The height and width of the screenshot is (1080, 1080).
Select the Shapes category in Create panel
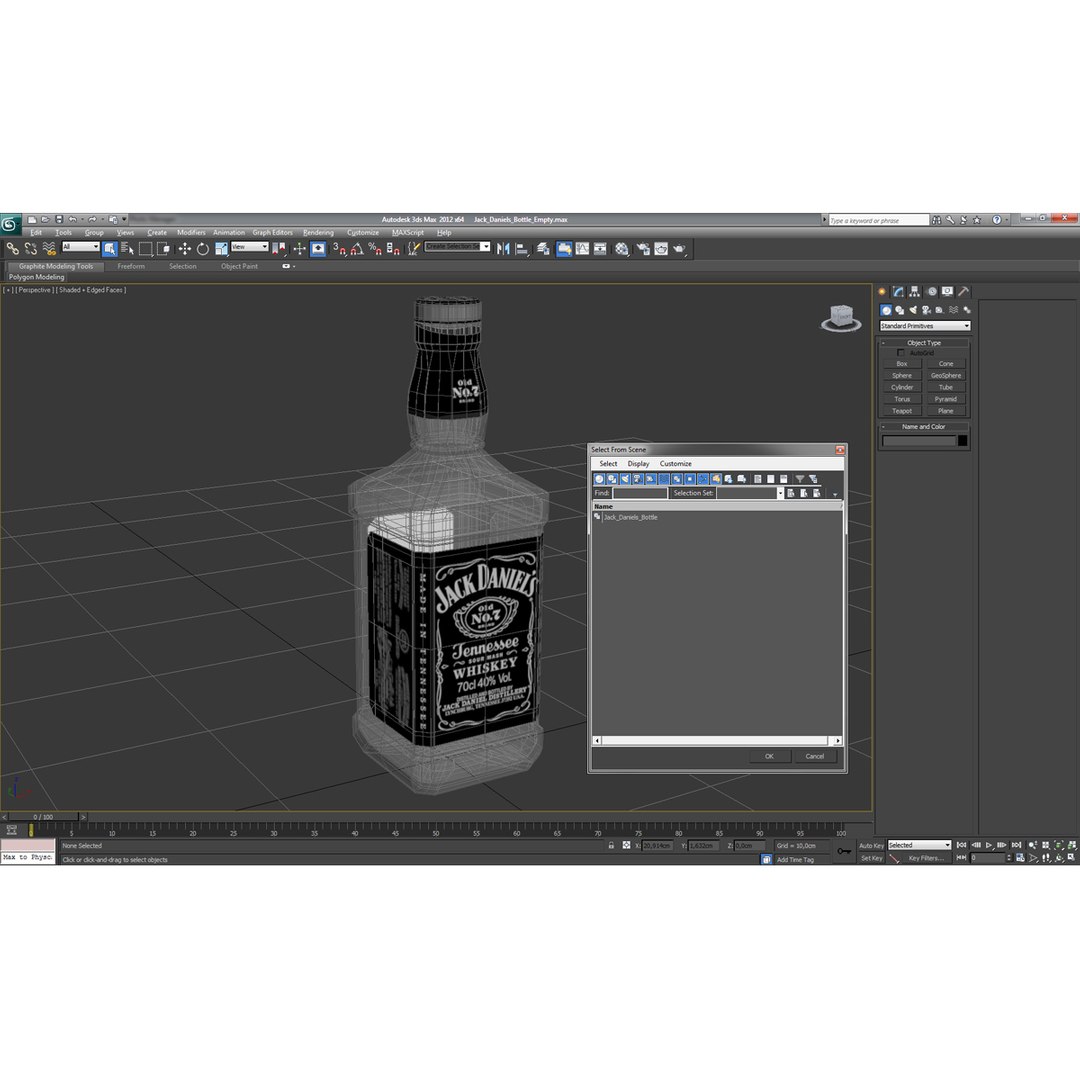900,310
